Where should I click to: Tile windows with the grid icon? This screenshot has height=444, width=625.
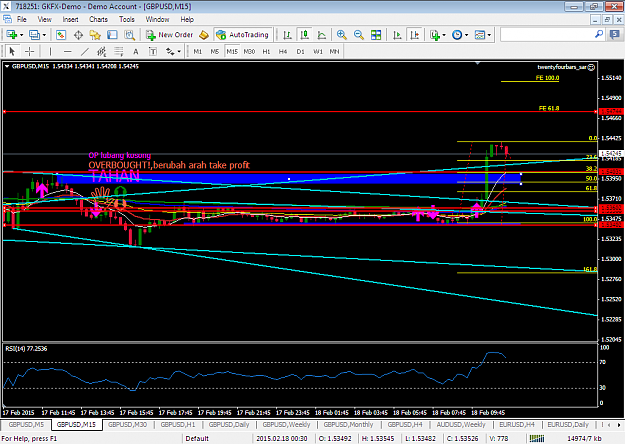point(376,35)
